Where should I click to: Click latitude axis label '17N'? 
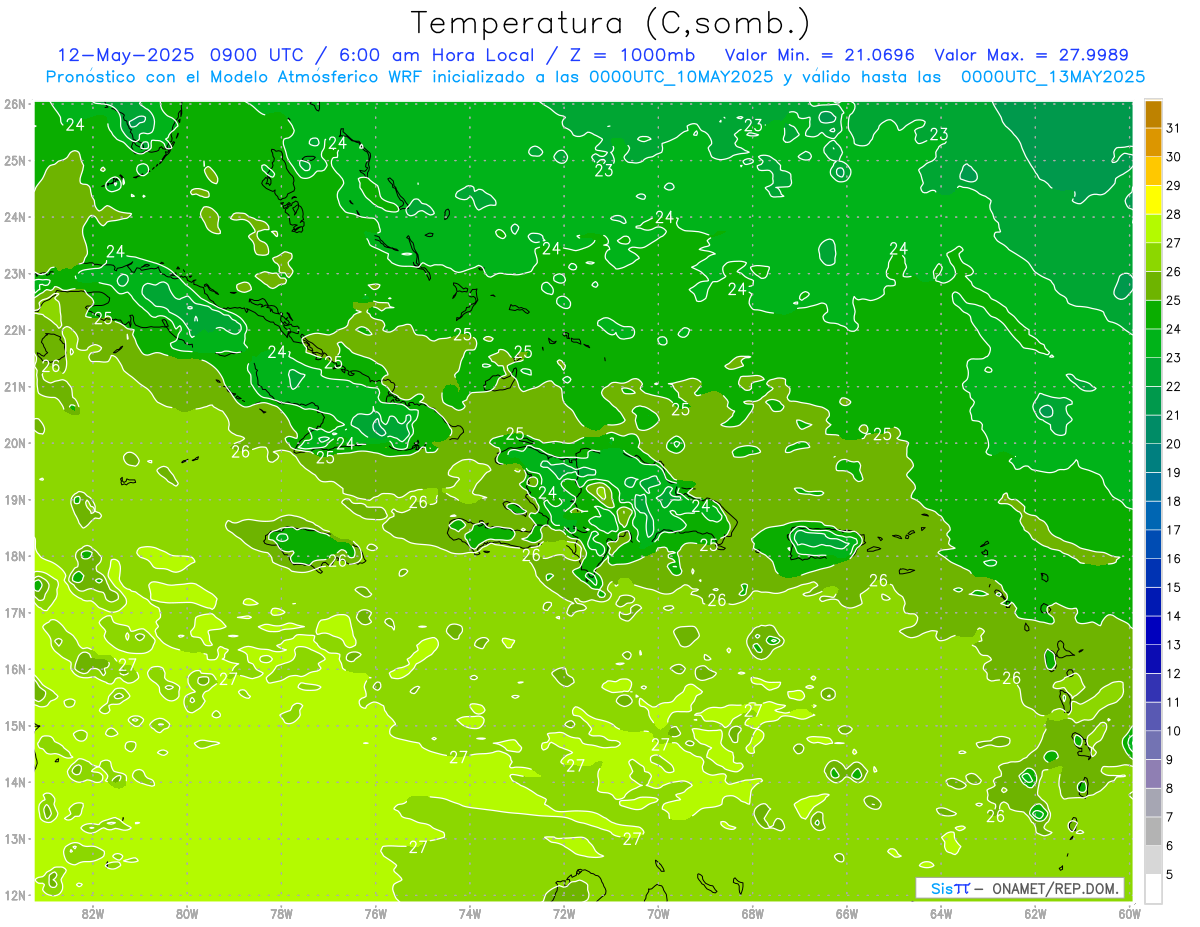click(15, 613)
